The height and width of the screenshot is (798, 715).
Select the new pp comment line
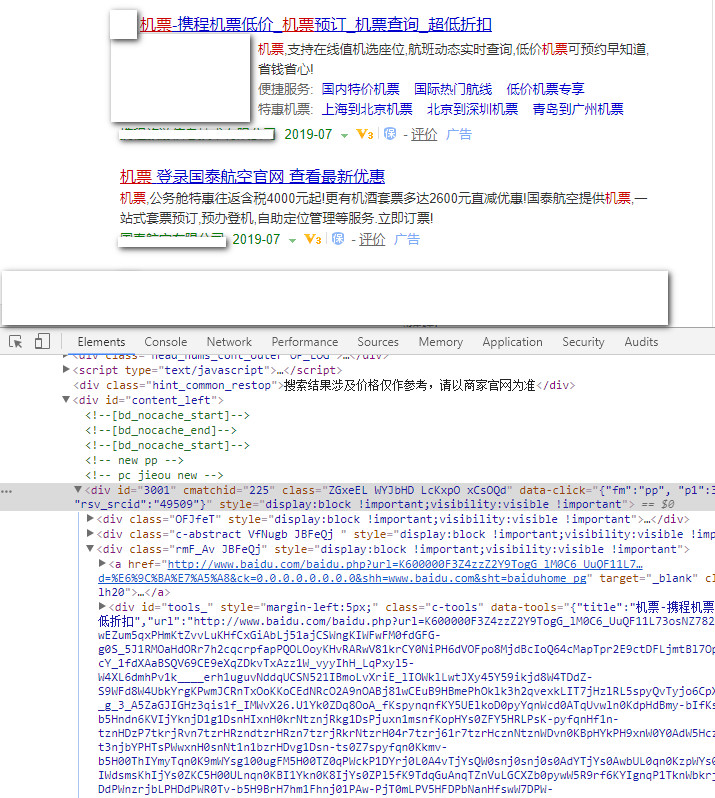click(134, 461)
